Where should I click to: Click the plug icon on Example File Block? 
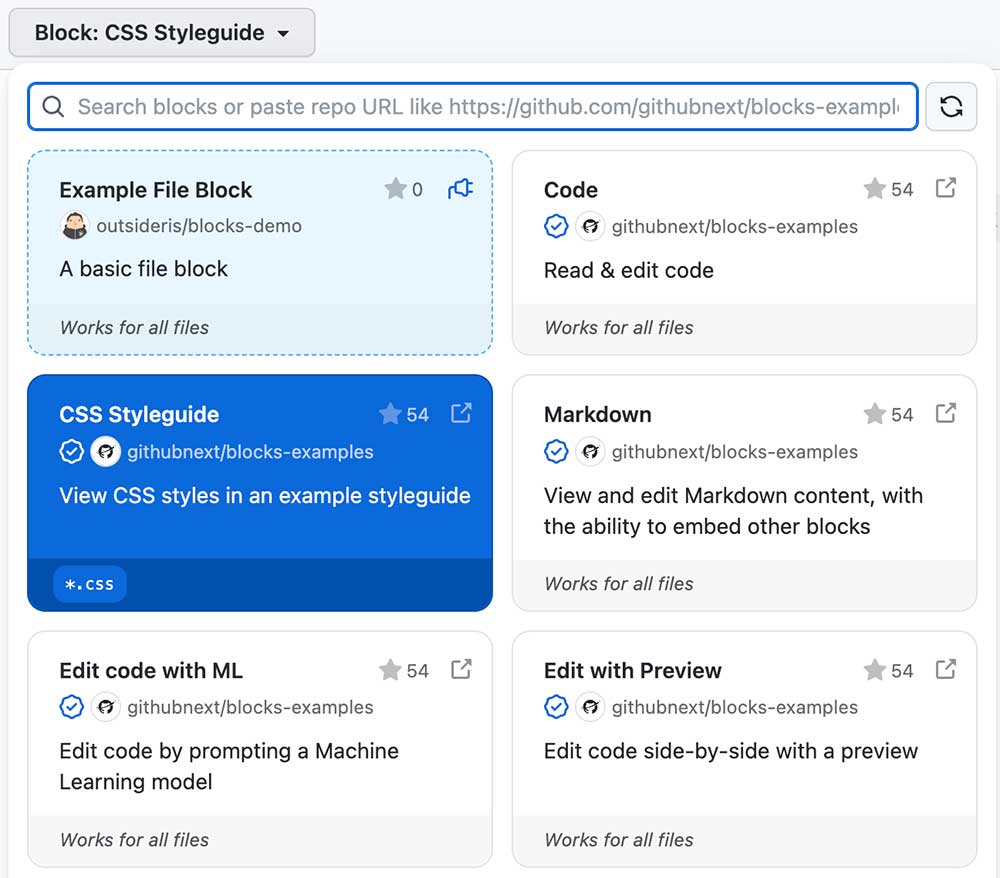pos(460,188)
